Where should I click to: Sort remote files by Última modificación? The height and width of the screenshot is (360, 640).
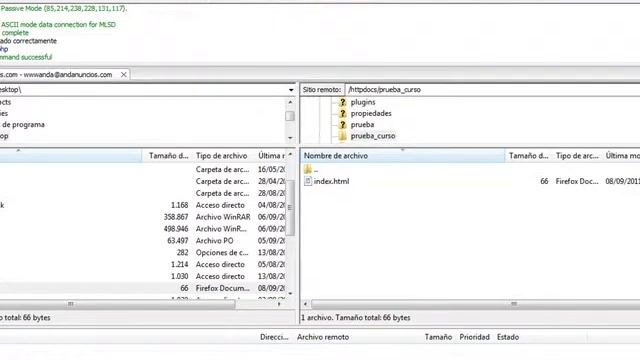(622, 156)
